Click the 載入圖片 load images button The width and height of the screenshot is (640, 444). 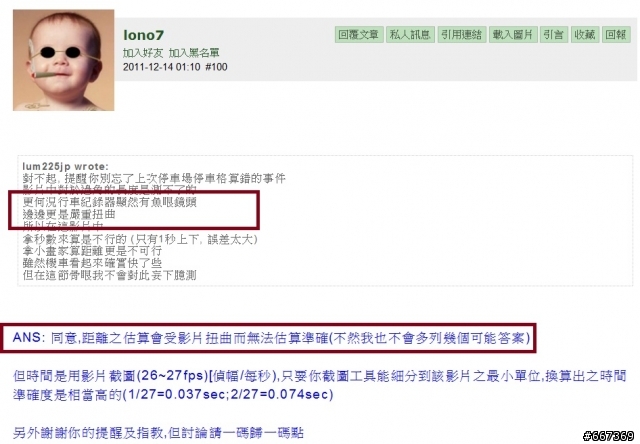coord(513,35)
